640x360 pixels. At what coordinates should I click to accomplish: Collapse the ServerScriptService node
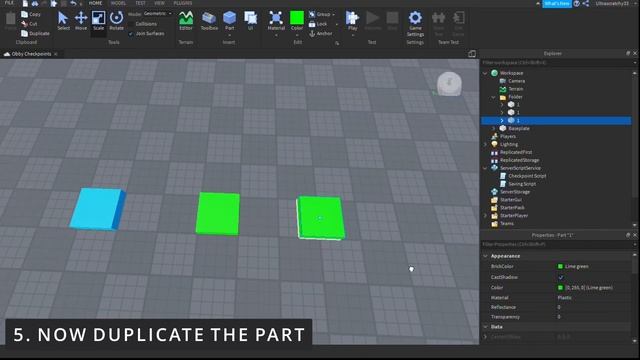coord(485,168)
